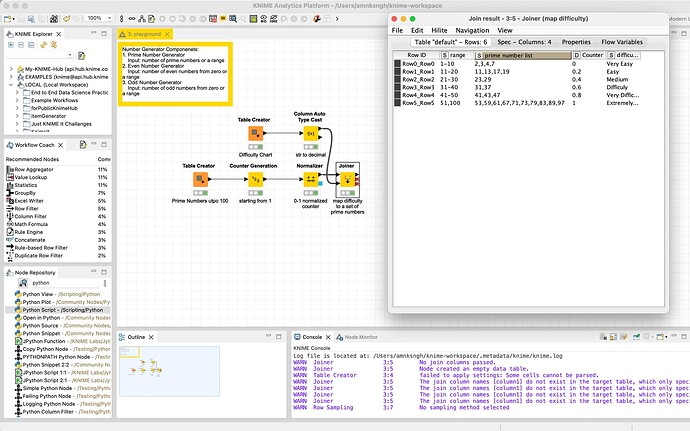Expand Just KNIME It Challenges folder
The height and width of the screenshot is (431, 690).
[17, 124]
